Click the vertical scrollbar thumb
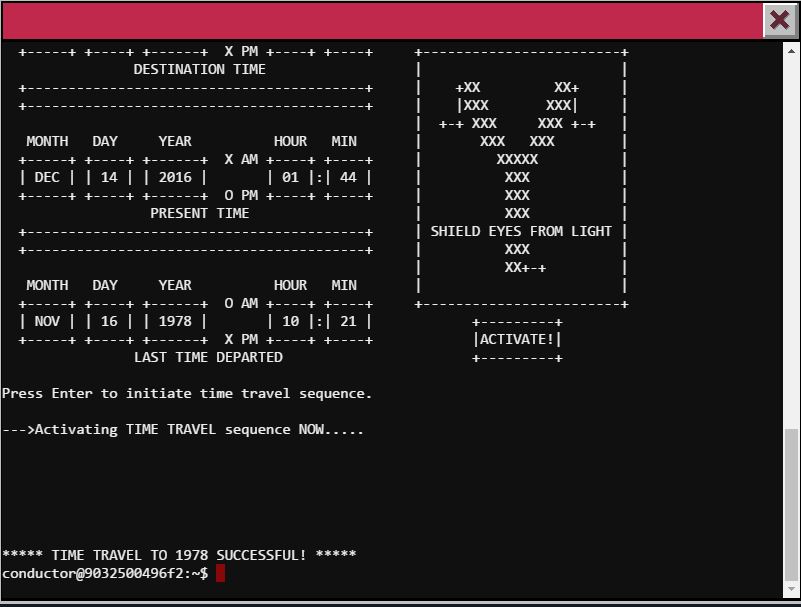This screenshot has height=607, width=801. coord(791,510)
